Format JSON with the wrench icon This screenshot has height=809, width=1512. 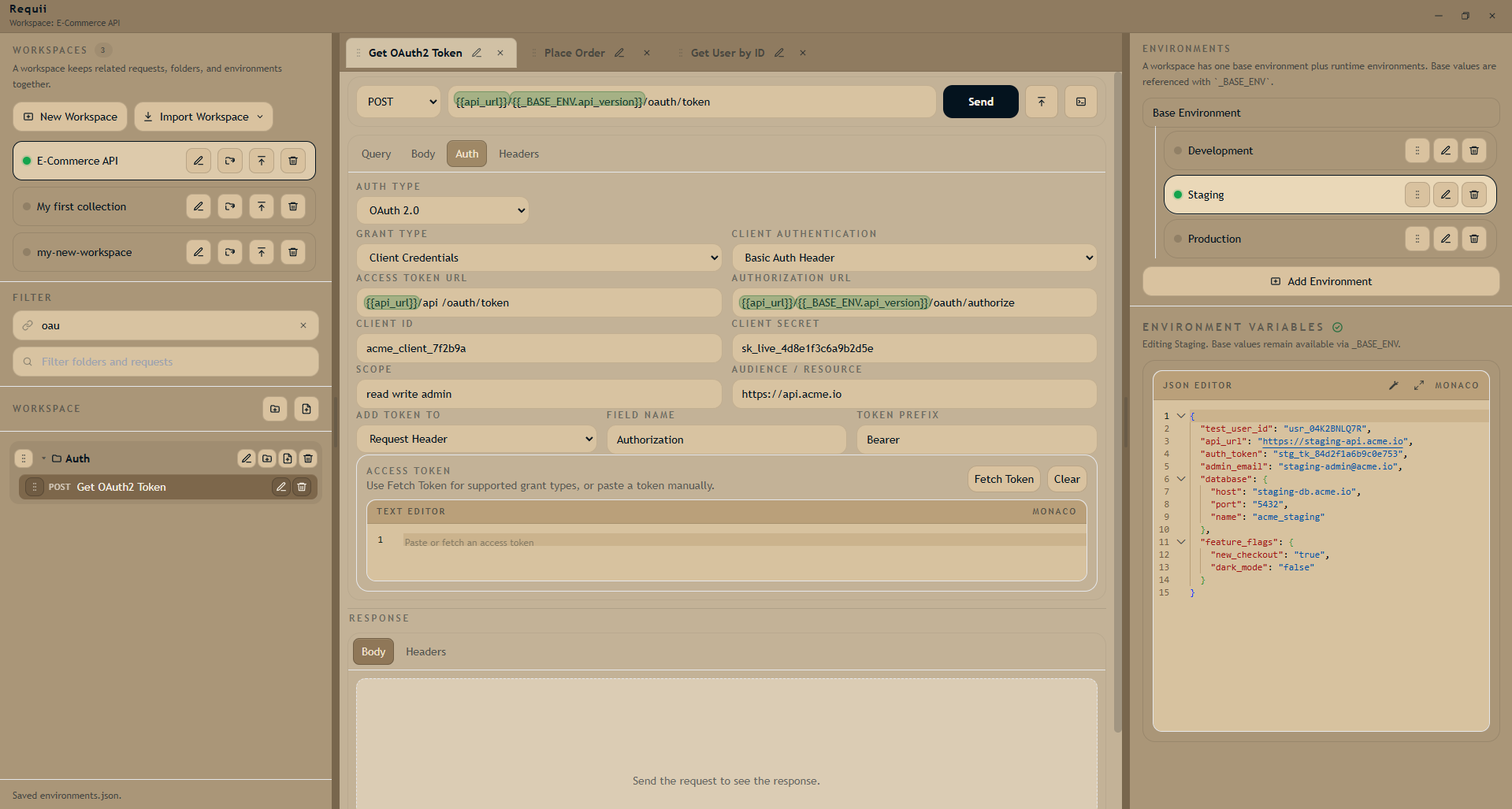point(1394,385)
